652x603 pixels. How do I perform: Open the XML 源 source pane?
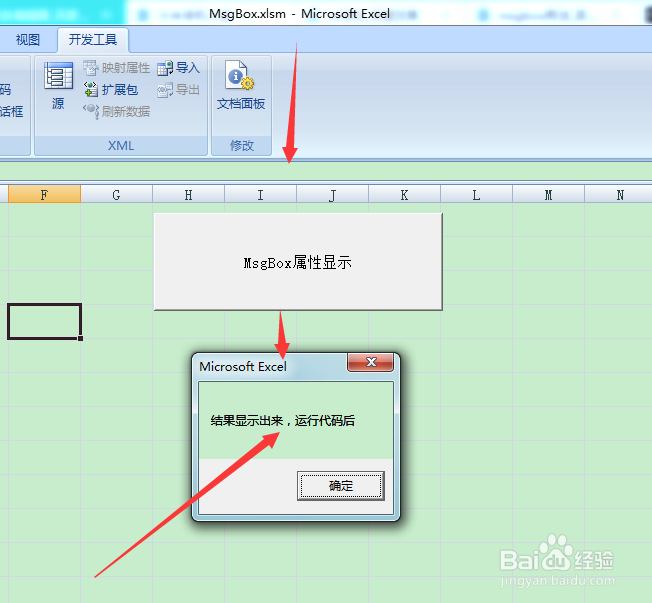point(58,86)
